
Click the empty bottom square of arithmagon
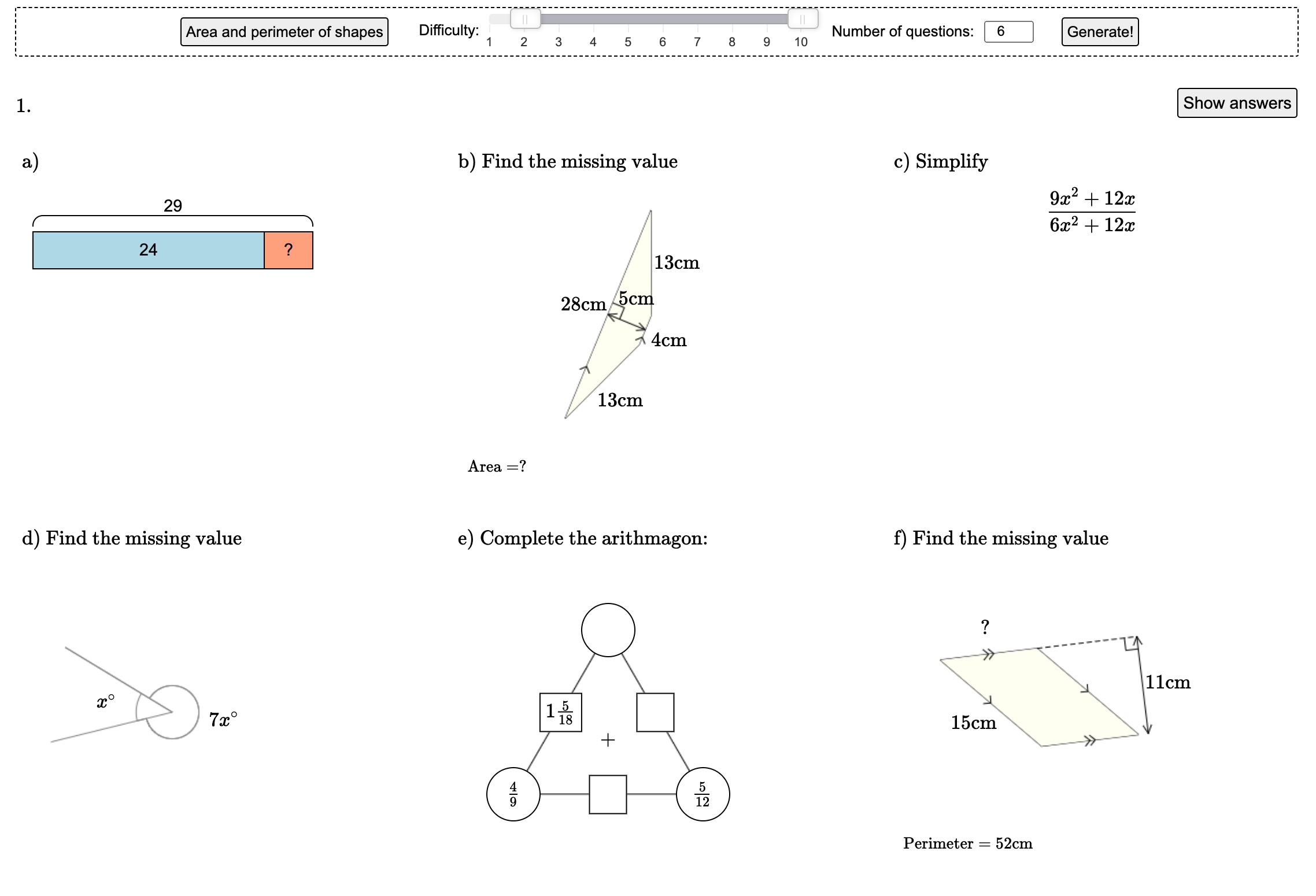click(608, 794)
